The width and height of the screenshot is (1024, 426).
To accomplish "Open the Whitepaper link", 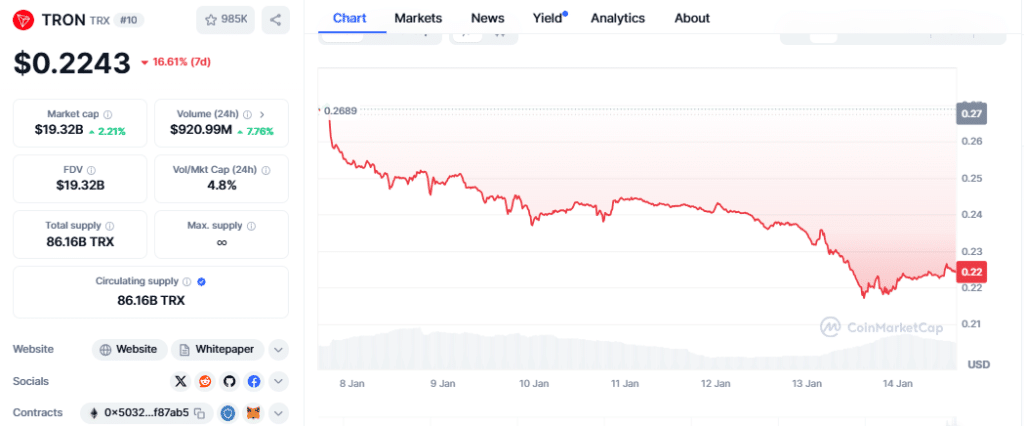I will 218,350.
